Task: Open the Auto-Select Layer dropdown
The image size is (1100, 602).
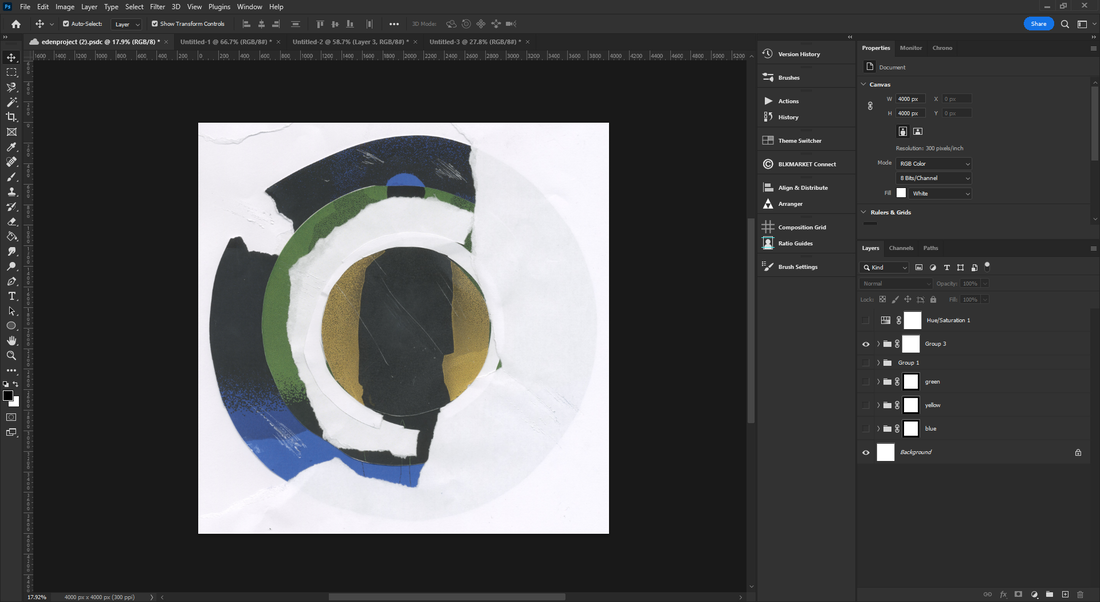Action: (x=127, y=24)
